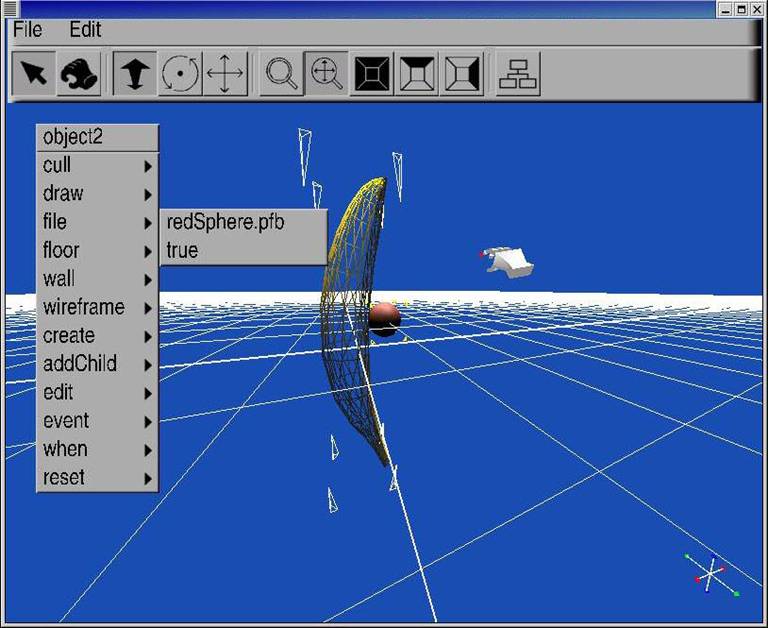The width and height of the screenshot is (768, 628).
Task: Expand the arrow beside event
Action: 148,422
